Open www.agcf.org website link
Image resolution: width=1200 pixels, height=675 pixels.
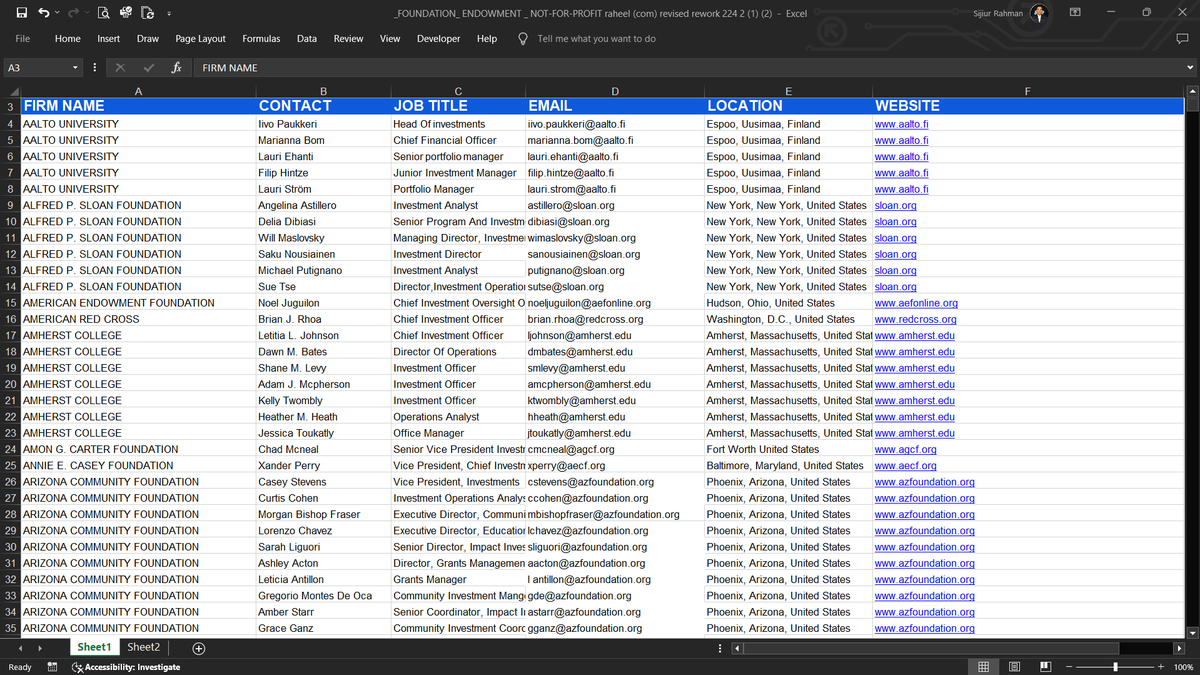(x=905, y=450)
